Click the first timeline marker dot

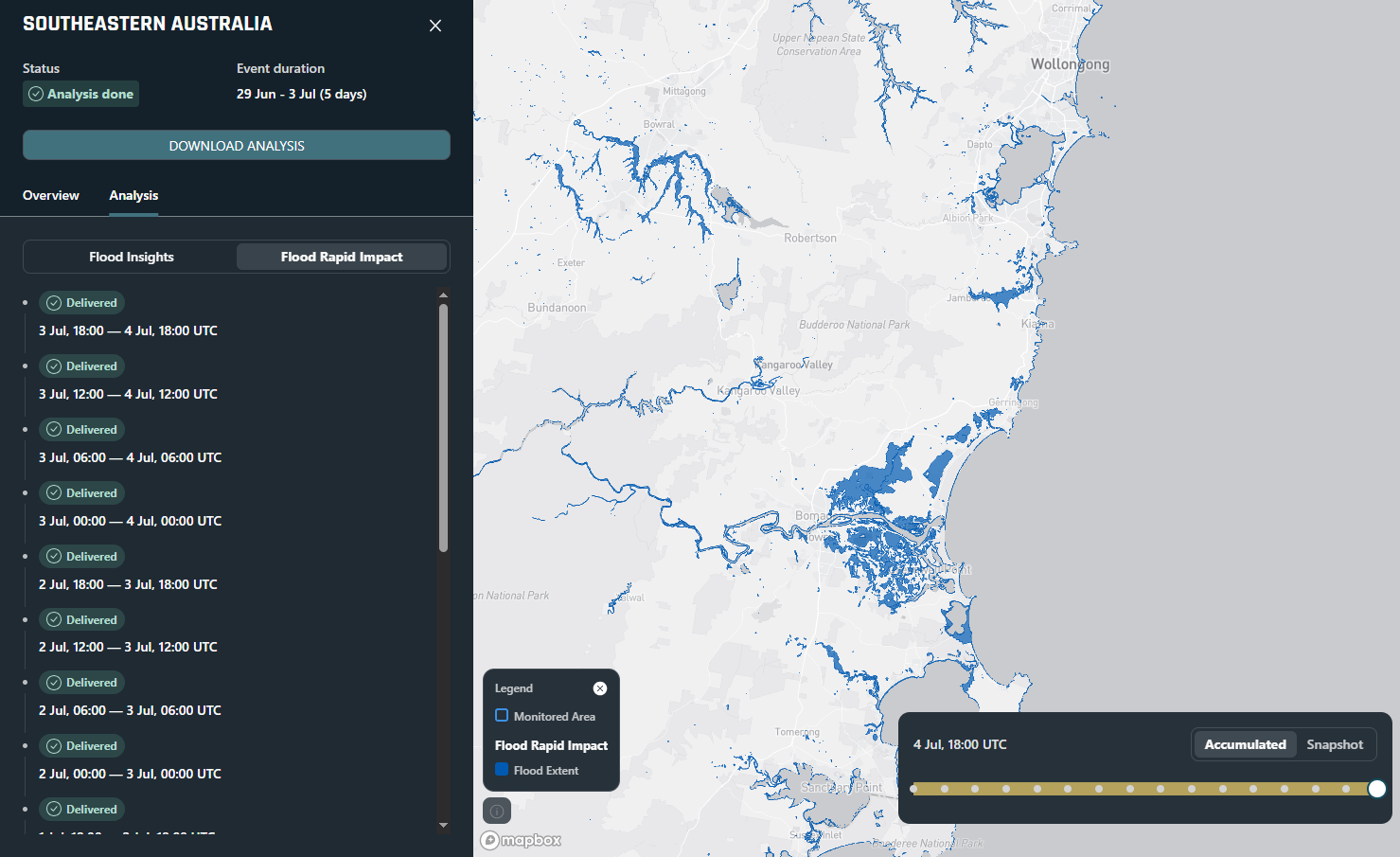[913, 789]
